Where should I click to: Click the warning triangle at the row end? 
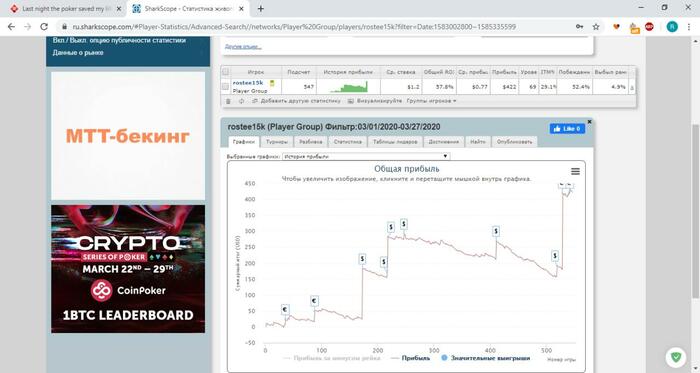632,88
